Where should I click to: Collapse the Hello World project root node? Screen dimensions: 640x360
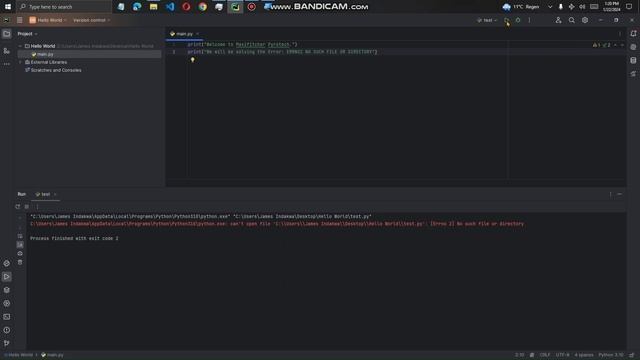(20, 46)
